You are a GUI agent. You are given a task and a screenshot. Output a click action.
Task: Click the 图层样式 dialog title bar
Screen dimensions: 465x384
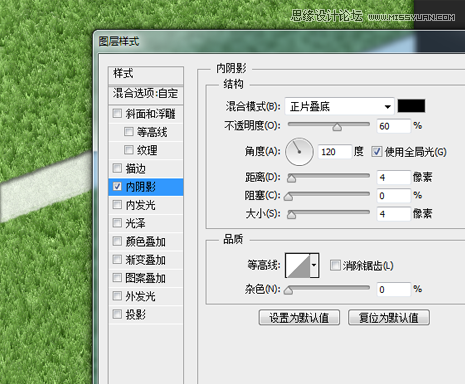[x=279, y=42]
